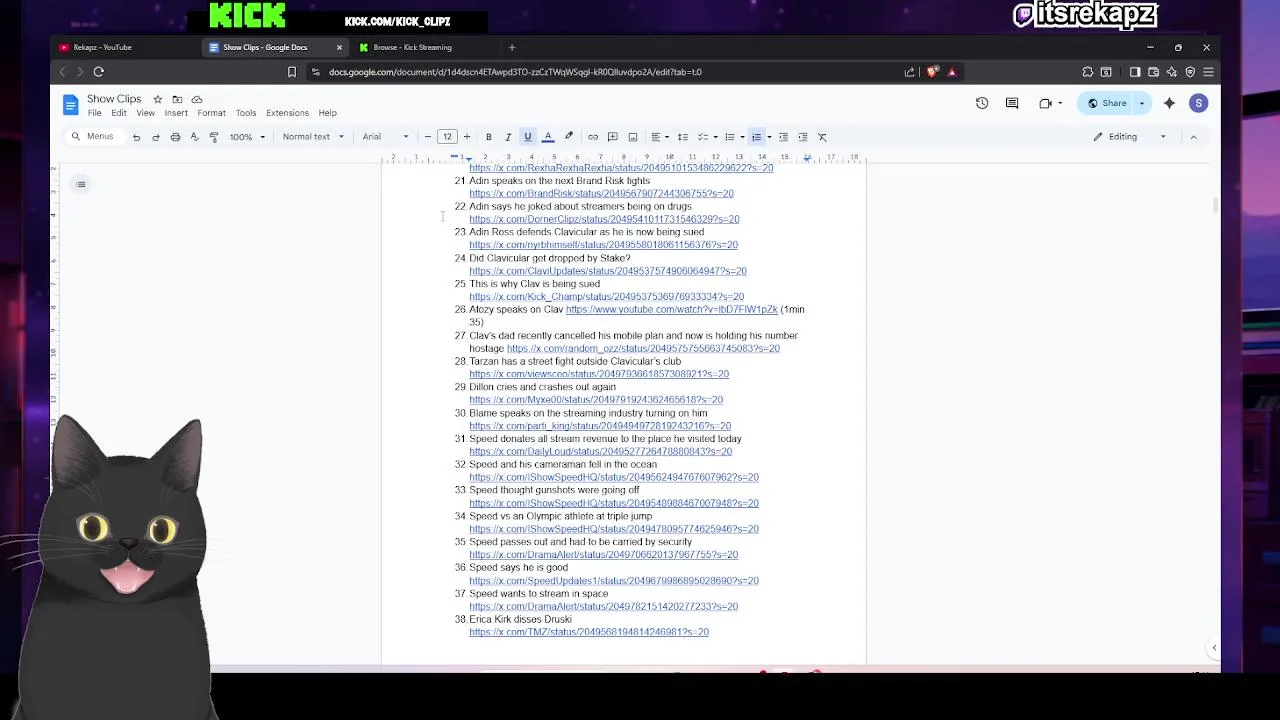Screen dimensions: 1280x720
Task: Open the Editing mode dropdown
Action: 1130,137
